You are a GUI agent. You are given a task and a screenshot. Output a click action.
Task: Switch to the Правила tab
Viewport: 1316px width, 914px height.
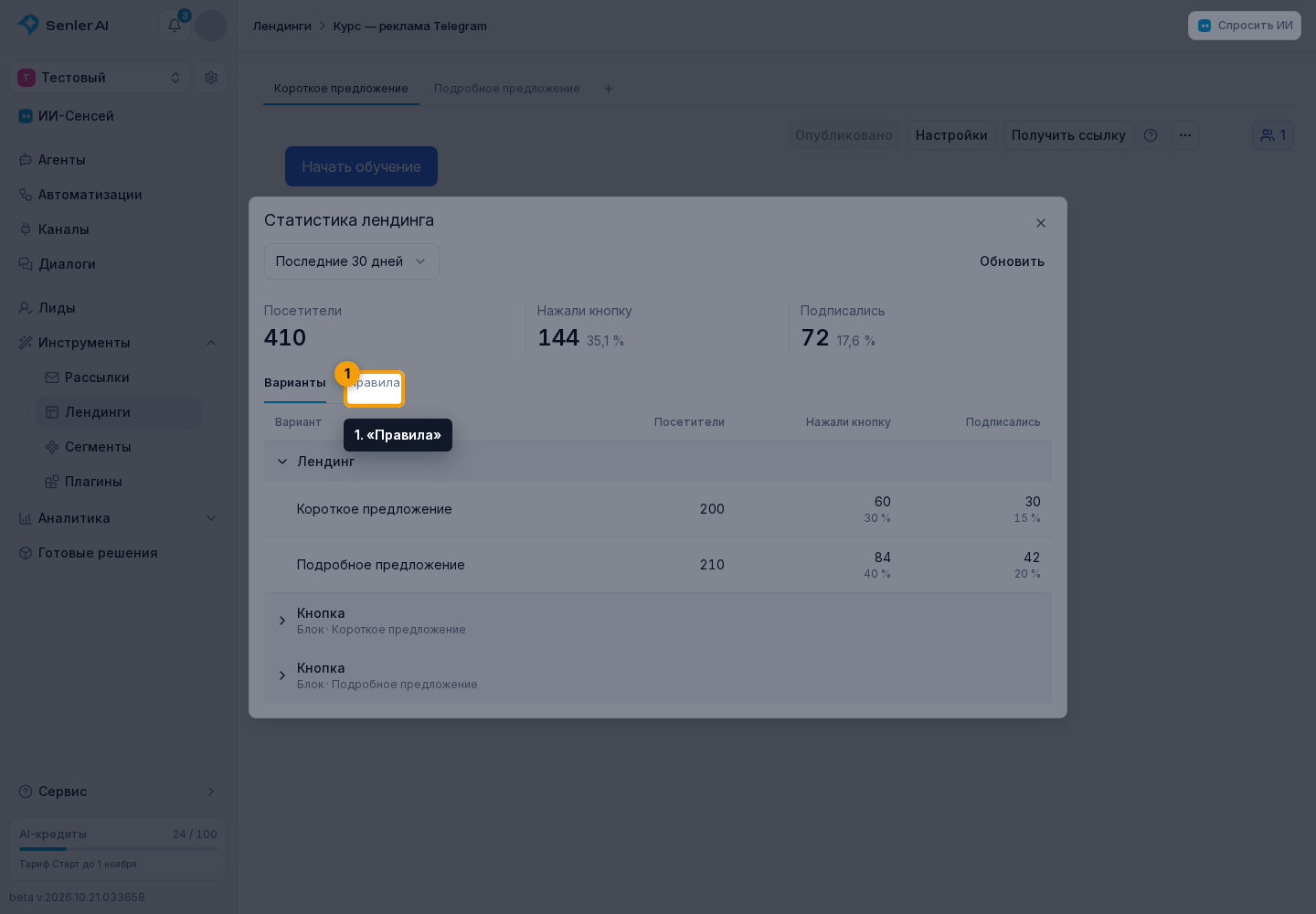coord(374,388)
